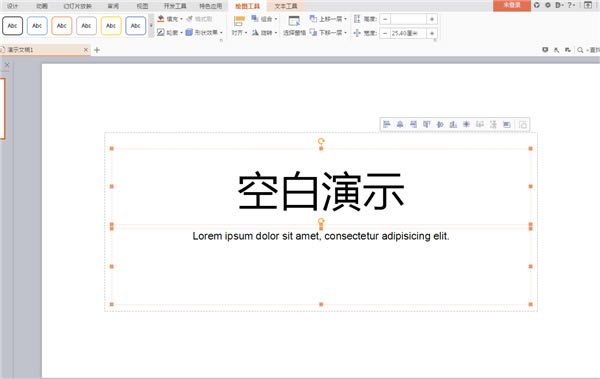
Task: Switch to the Text Tools (文本工具) tab
Action: tap(285, 6)
